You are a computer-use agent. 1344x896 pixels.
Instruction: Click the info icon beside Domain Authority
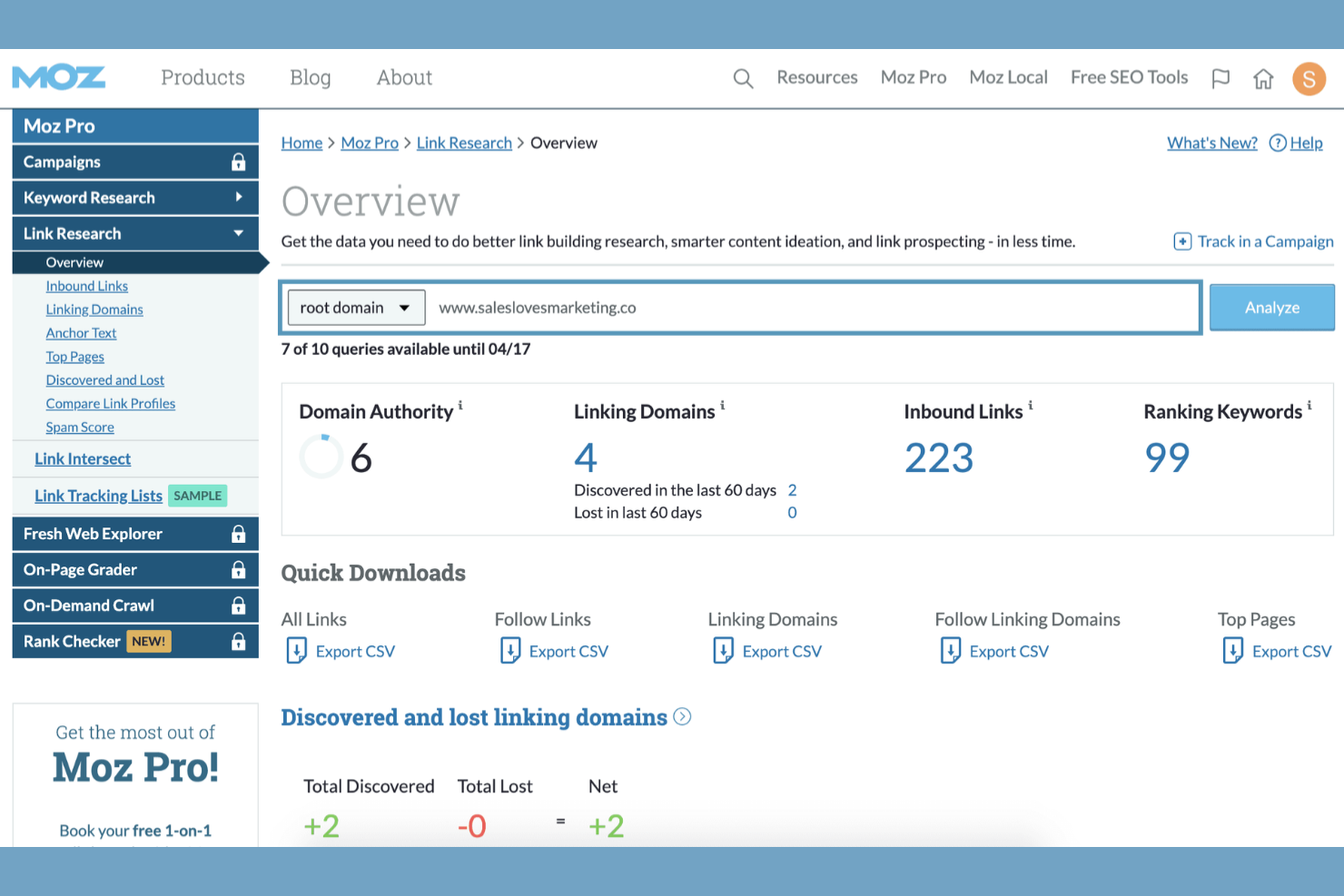(460, 406)
